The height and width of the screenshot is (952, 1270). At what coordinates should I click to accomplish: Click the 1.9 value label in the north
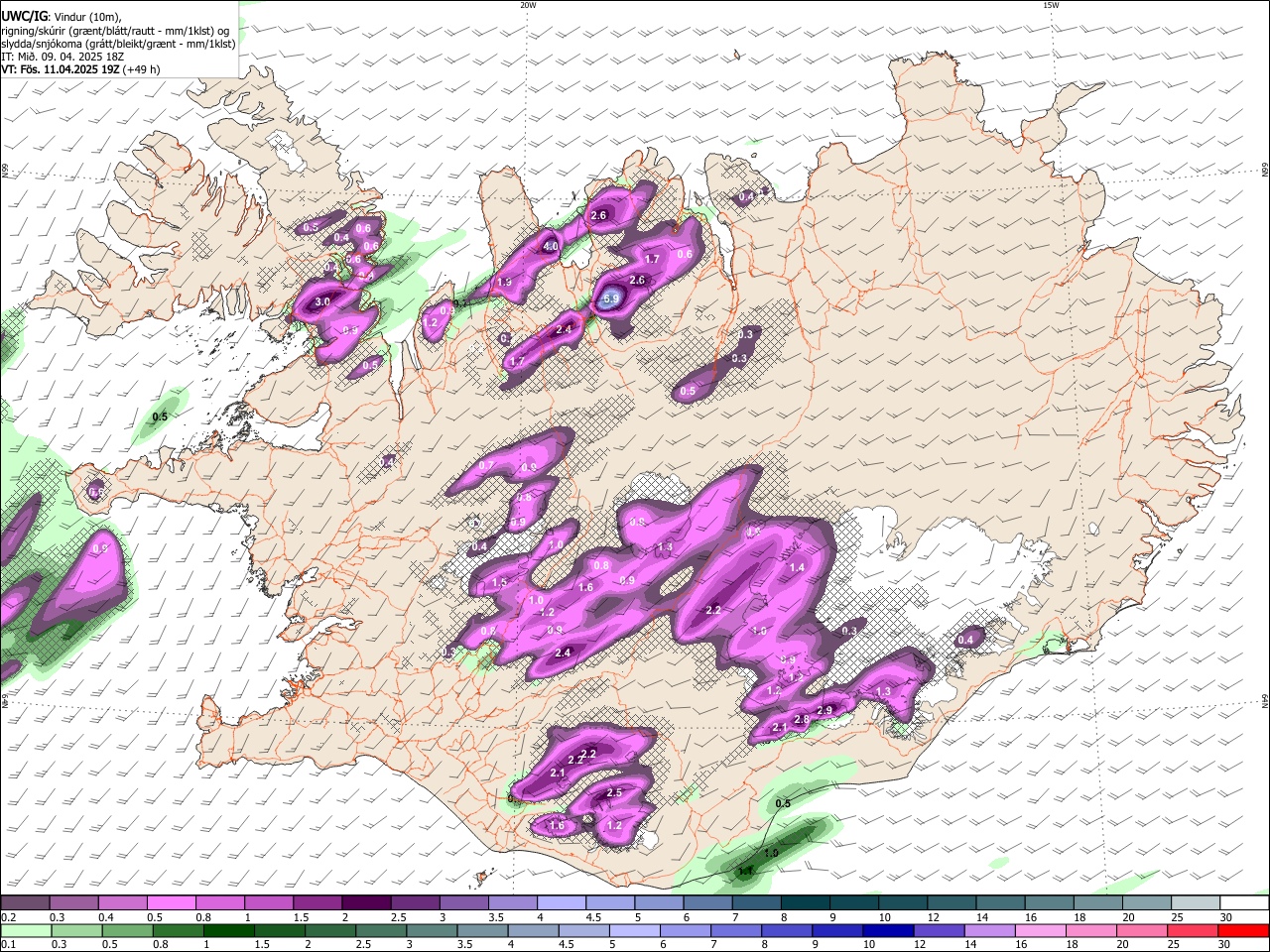(x=504, y=283)
